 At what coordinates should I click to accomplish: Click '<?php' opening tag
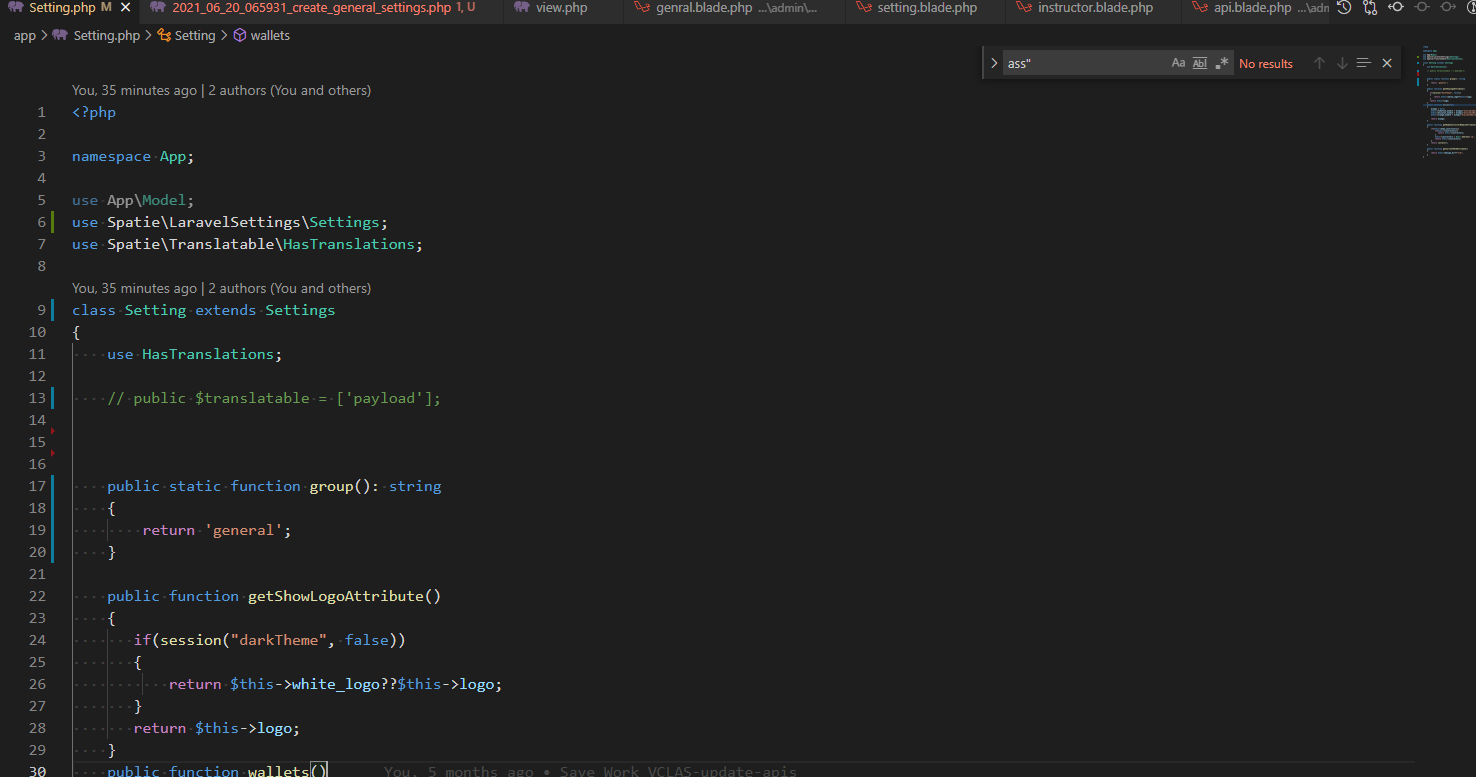[94, 112]
